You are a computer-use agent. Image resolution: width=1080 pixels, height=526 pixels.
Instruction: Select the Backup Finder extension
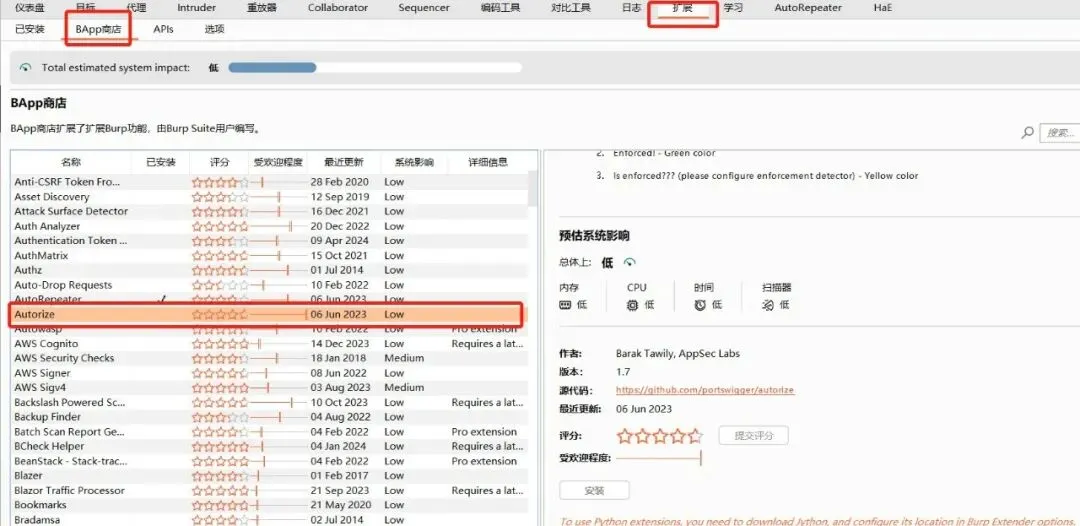click(268, 417)
